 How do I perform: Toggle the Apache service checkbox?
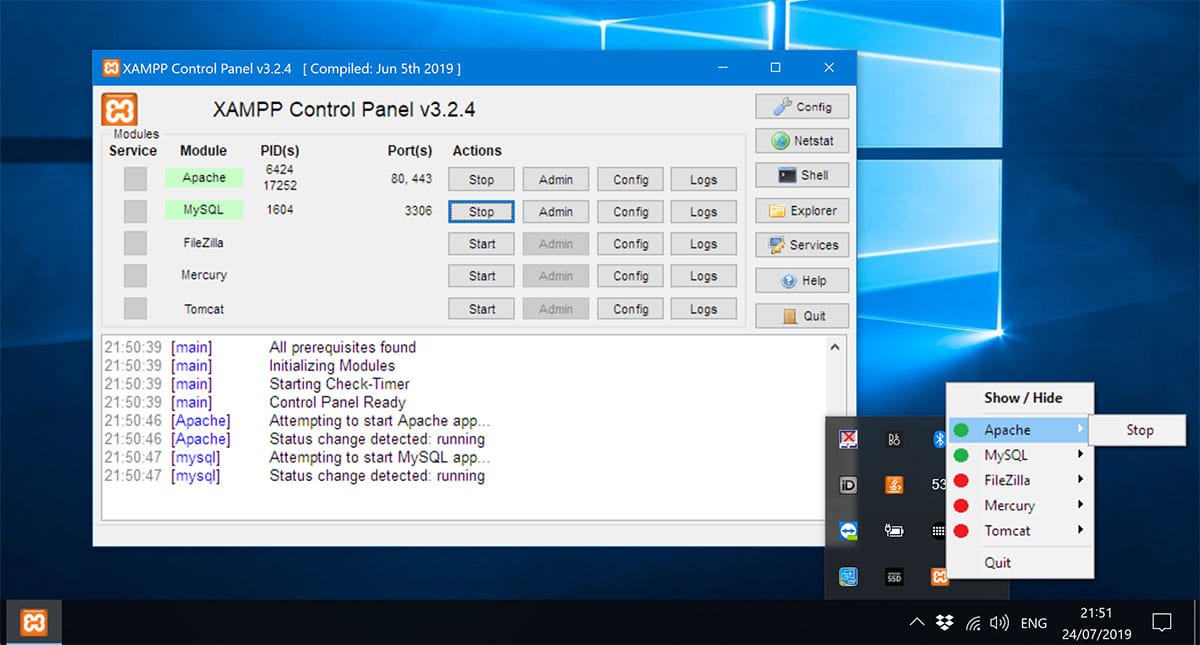click(x=135, y=179)
